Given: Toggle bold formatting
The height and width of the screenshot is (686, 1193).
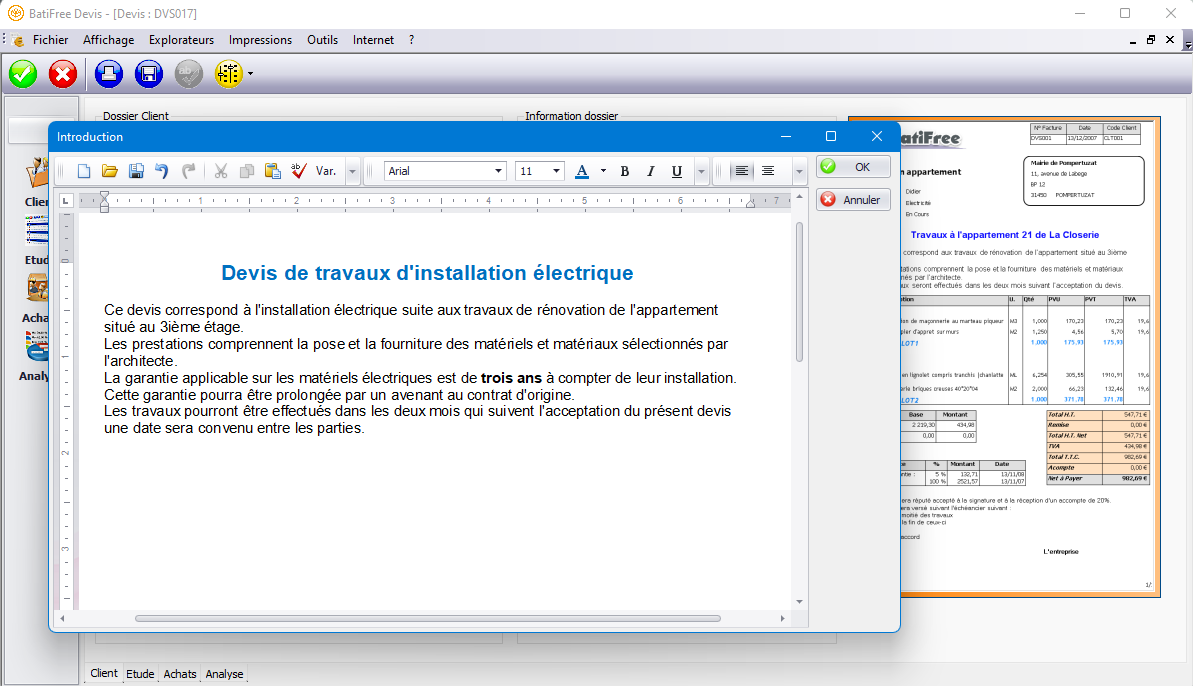Looking at the screenshot, I should tap(625, 171).
